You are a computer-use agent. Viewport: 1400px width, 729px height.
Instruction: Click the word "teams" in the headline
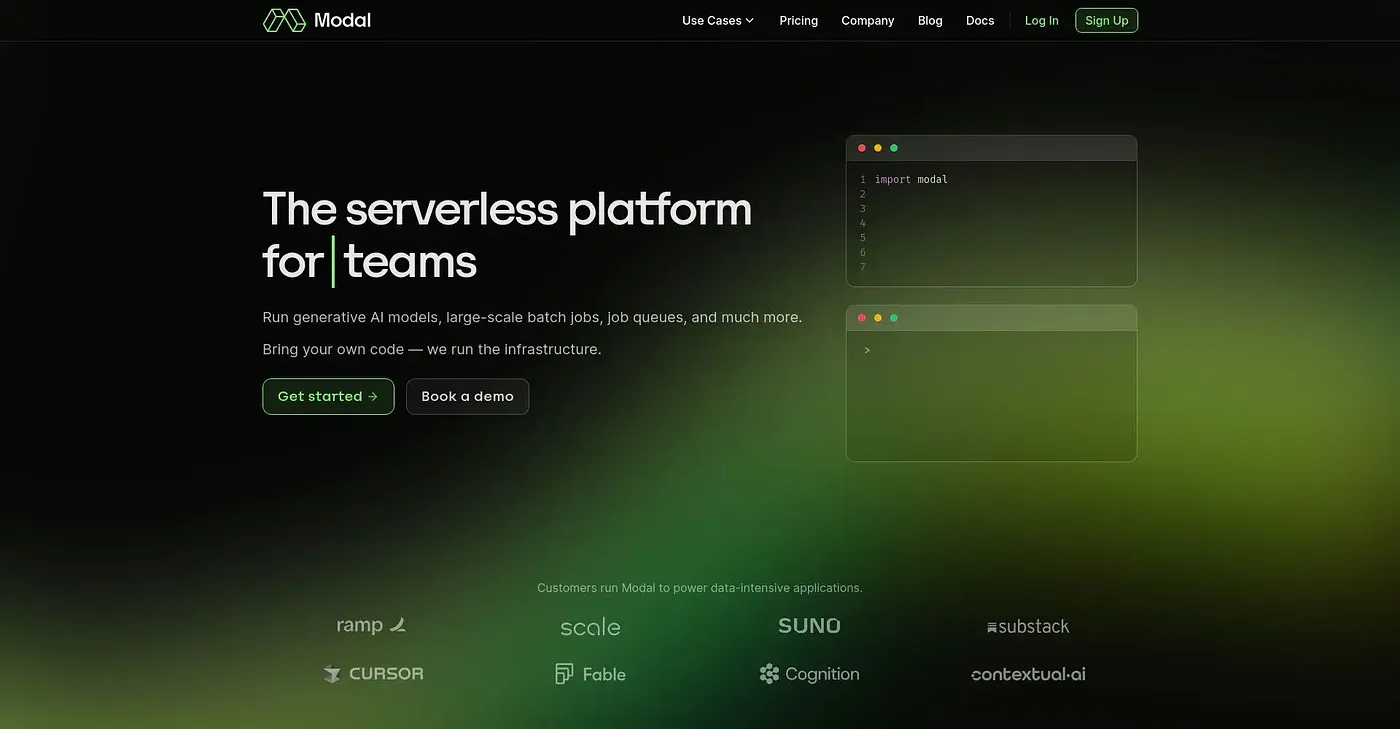point(410,262)
